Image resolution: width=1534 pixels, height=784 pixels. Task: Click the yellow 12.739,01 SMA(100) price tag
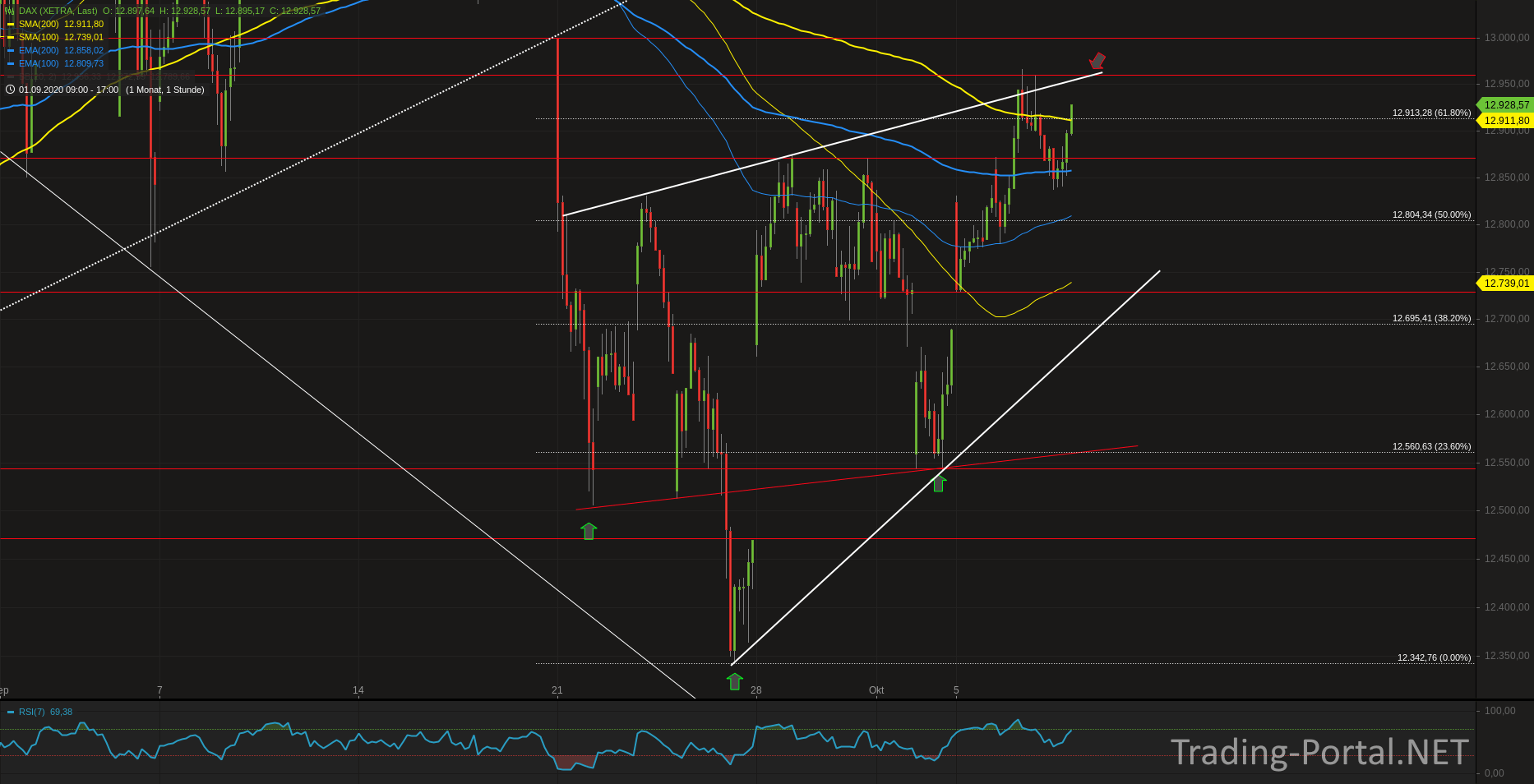[x=1505, y=284]
